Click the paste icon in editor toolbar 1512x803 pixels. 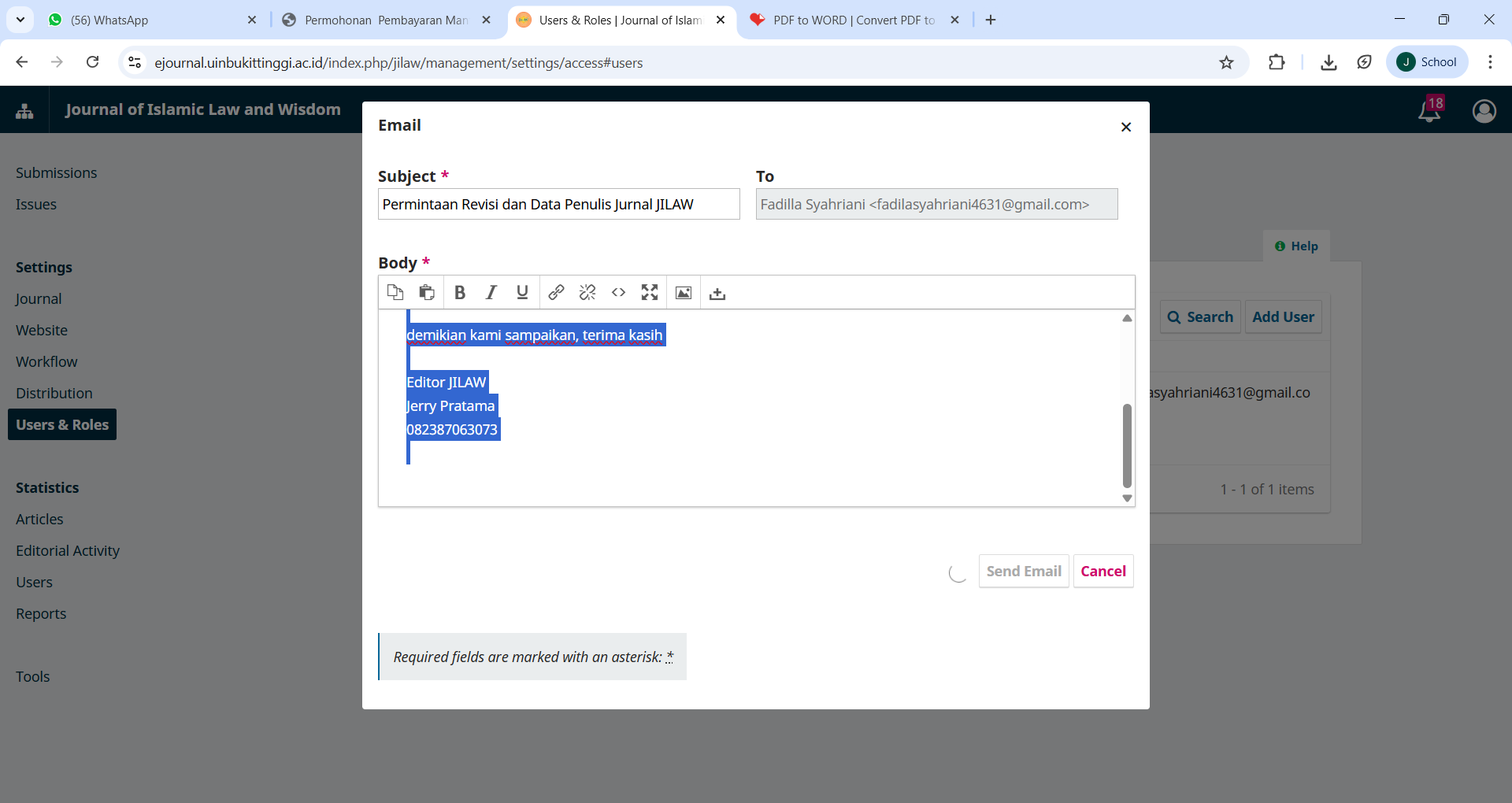point(427,293)
